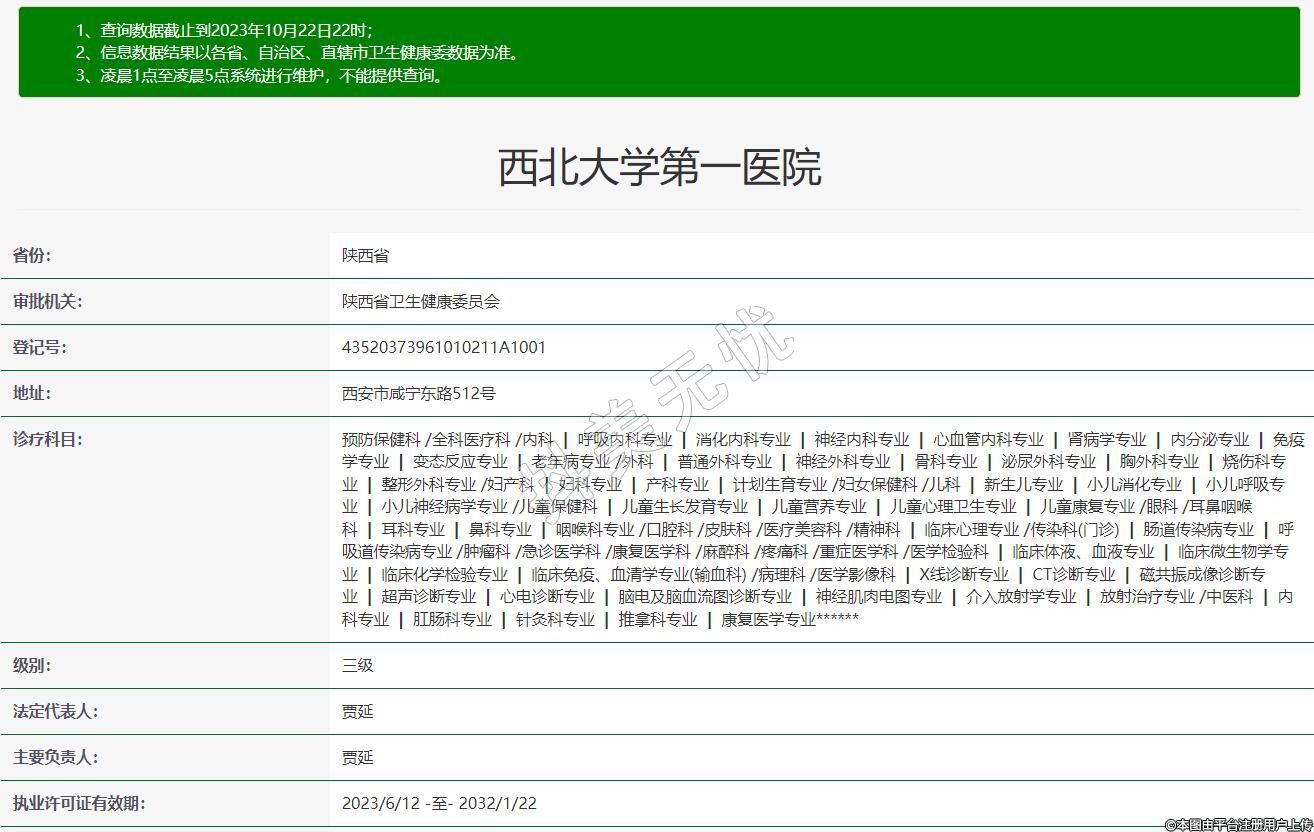Click the address 西安市咸宁东路512号
This screenshot has height=832, width=1314.
tap(418, 394)
